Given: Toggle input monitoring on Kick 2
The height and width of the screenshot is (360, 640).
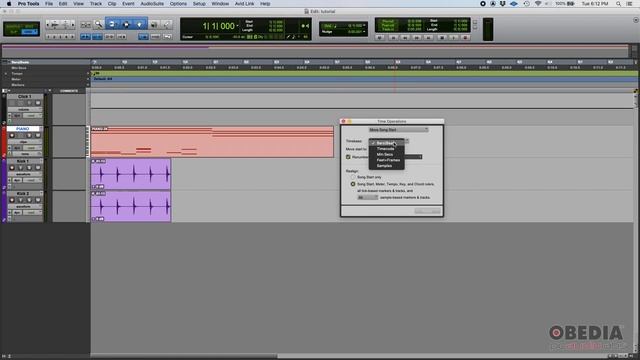Looking at the screenshot, I should point(20,200).
